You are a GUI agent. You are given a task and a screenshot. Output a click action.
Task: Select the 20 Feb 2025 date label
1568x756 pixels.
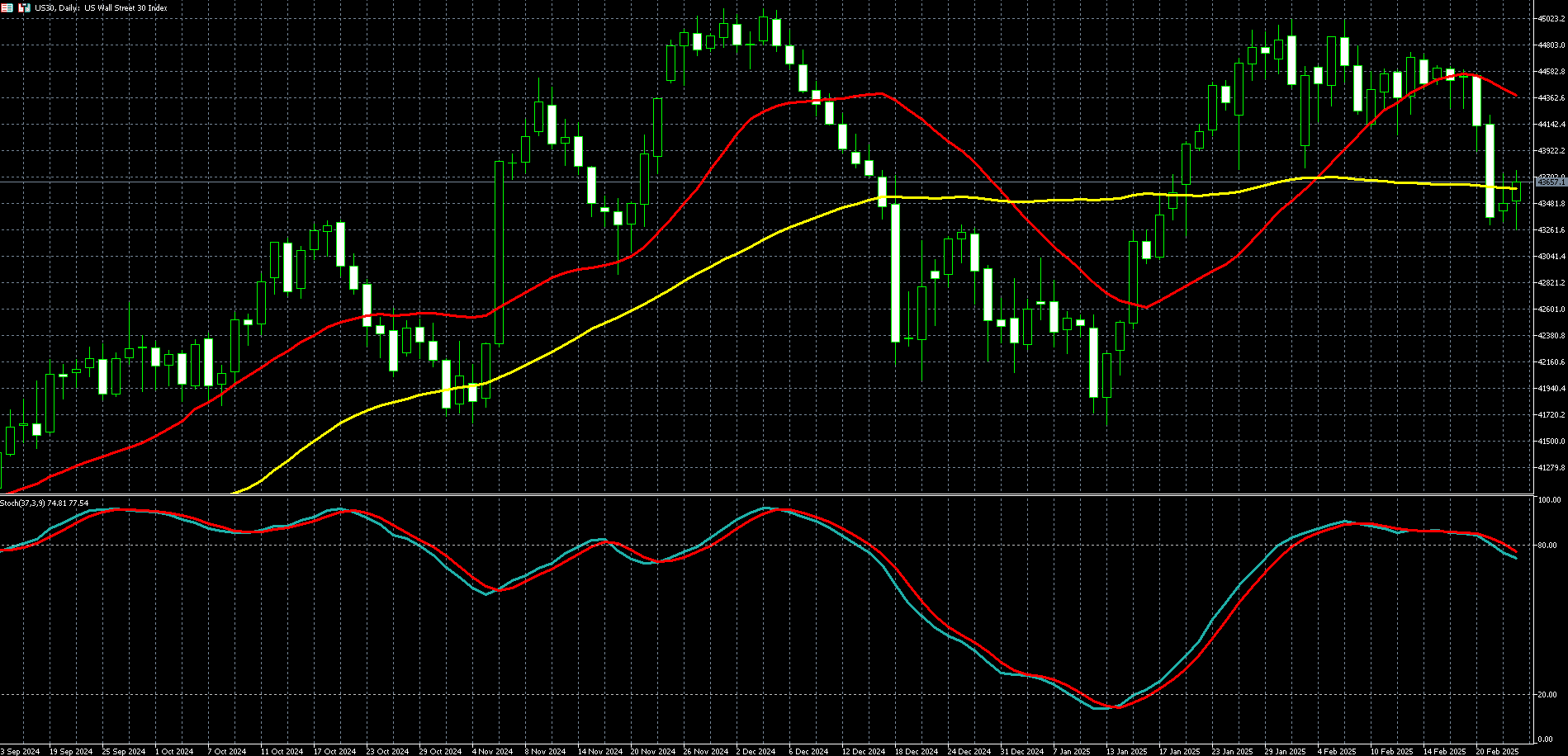coord(1497,751)
